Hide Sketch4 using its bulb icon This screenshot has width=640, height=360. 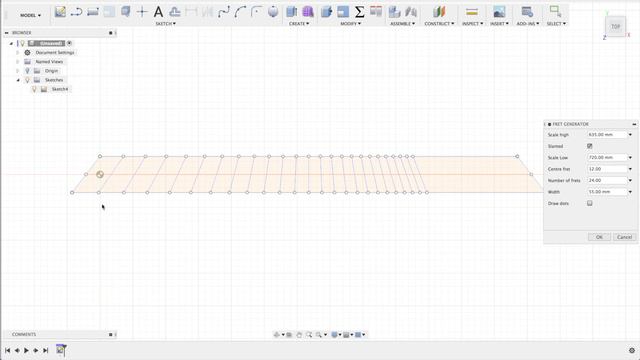[34, 89]
